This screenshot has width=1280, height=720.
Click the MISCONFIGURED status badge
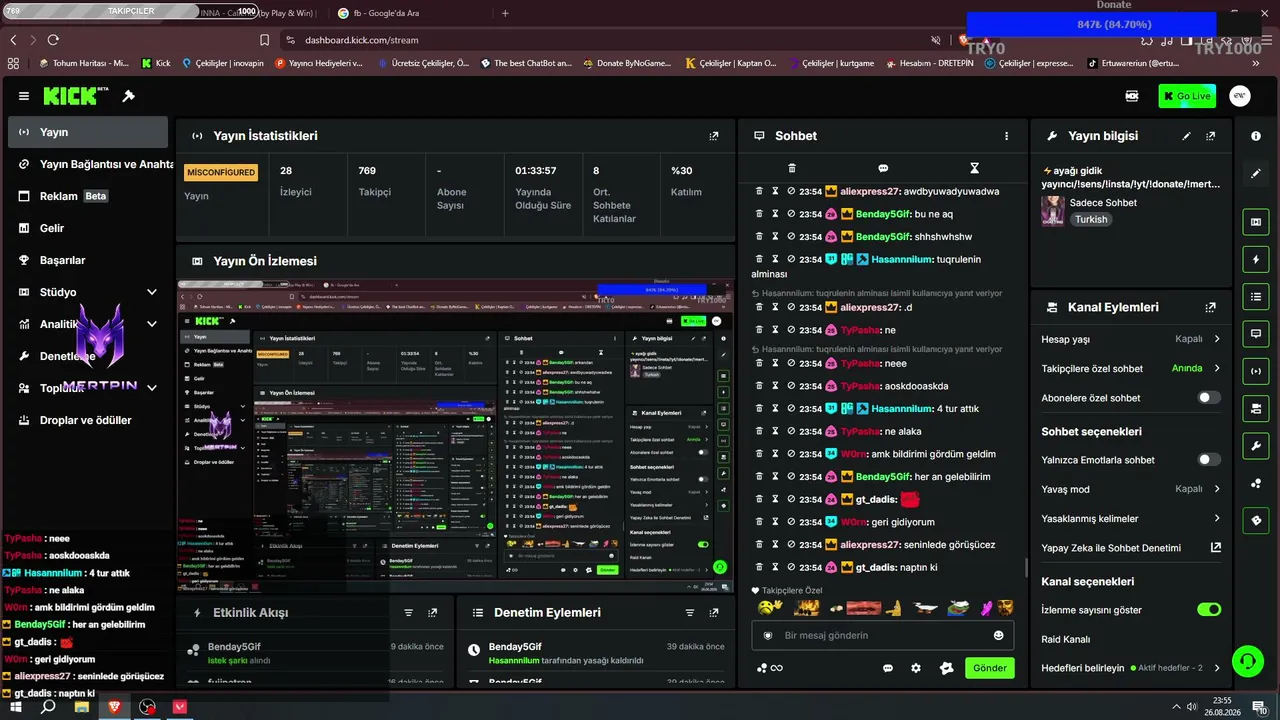(x=221, y=172)
